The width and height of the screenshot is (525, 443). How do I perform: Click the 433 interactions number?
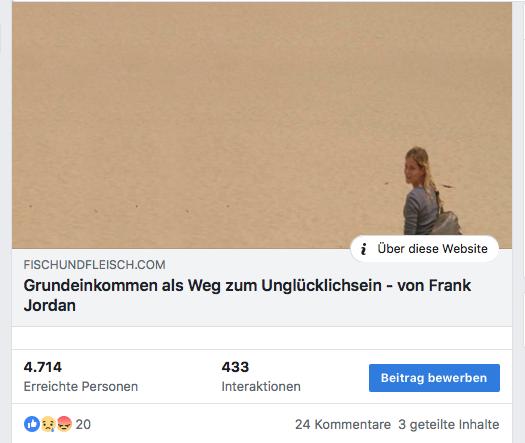[235, 367]
